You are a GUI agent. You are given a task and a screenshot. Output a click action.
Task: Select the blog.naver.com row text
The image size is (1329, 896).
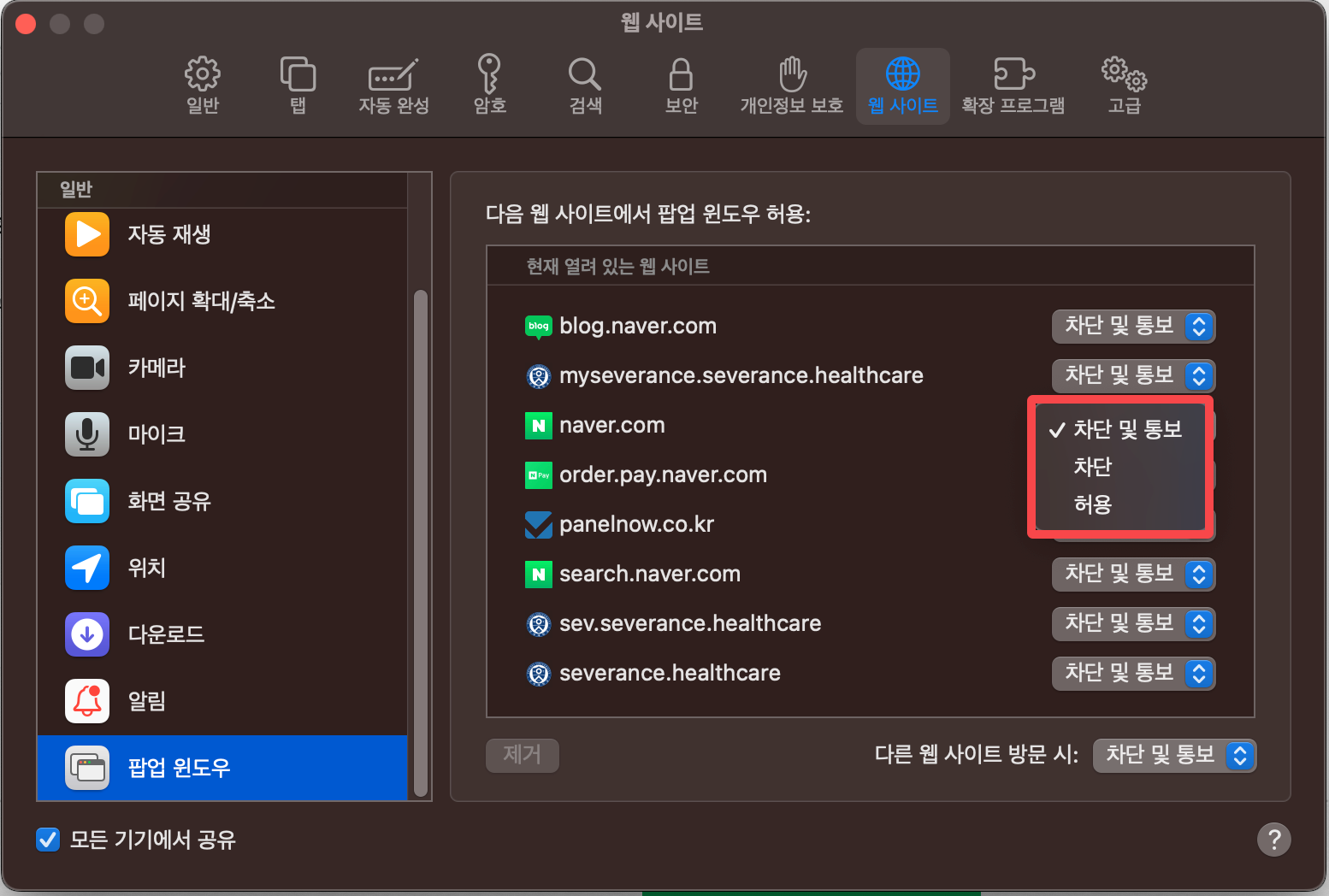(638, 326)
